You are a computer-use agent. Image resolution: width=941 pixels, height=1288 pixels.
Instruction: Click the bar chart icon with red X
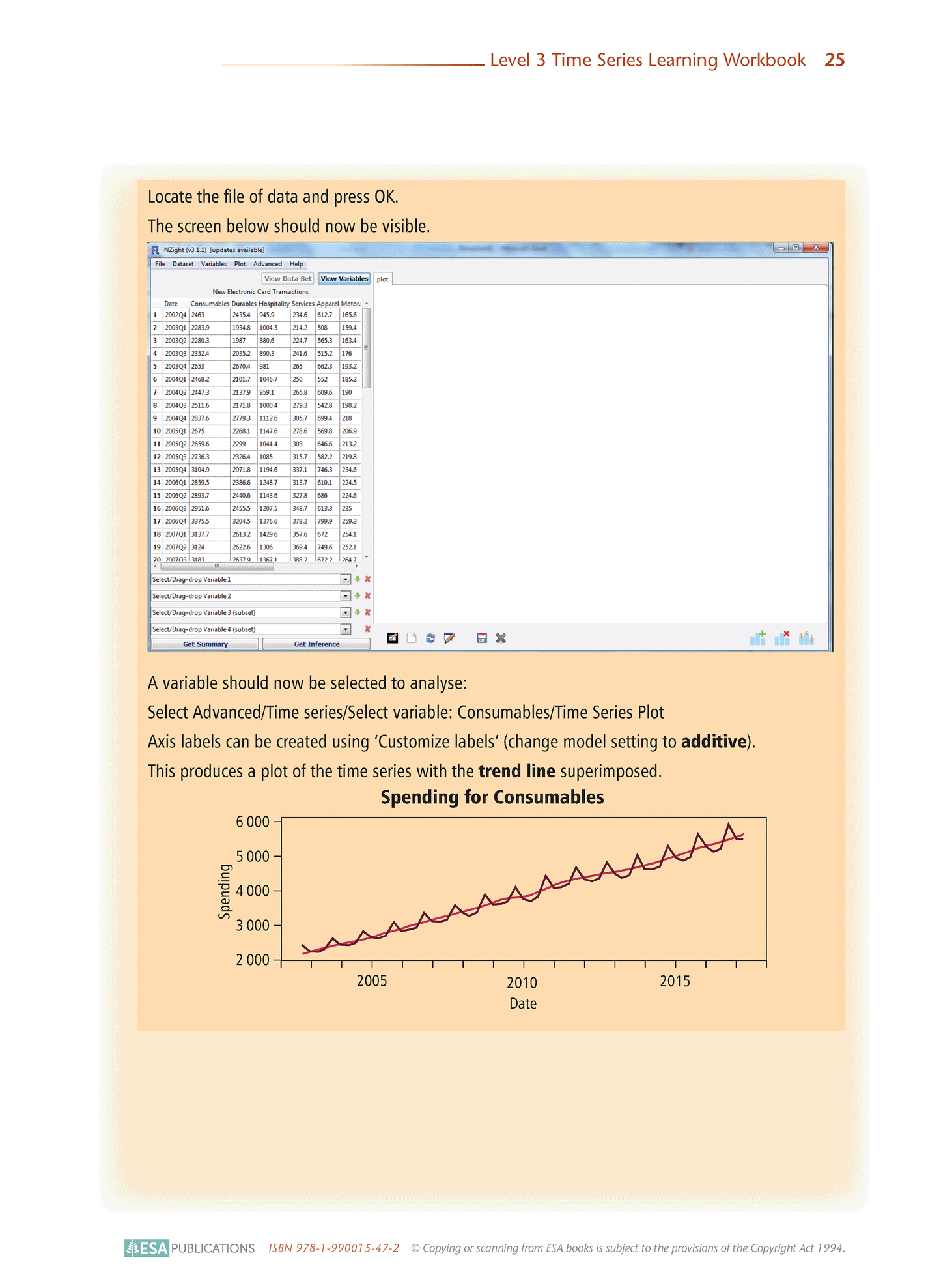[x=782, y=638]
